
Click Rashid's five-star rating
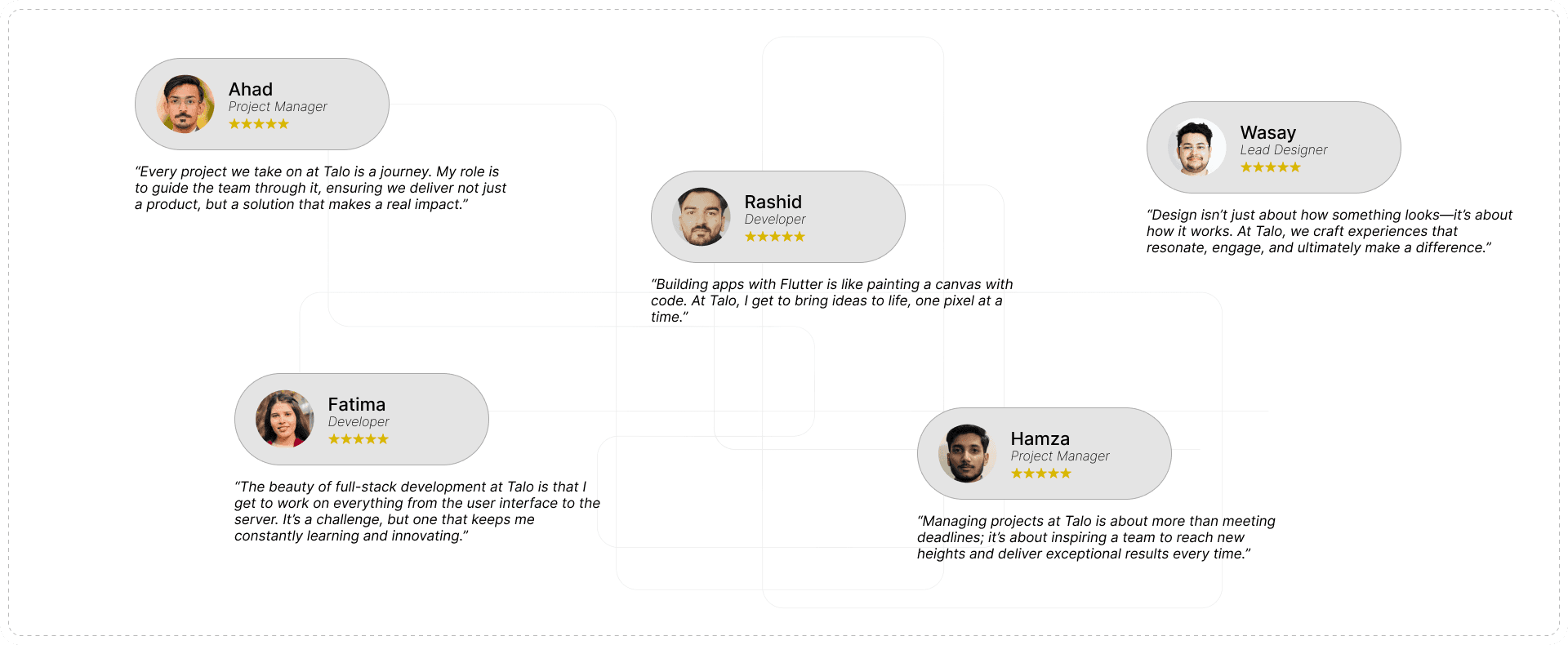pyautogui.click(x=775, y=237)
